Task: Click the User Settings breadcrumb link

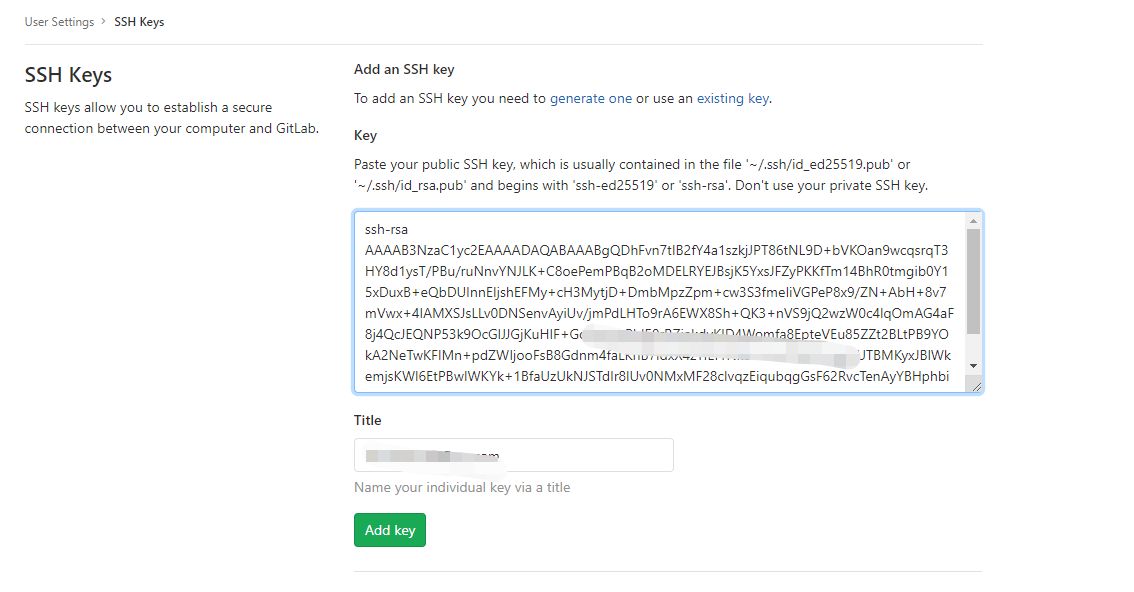Action: (59, 22)
